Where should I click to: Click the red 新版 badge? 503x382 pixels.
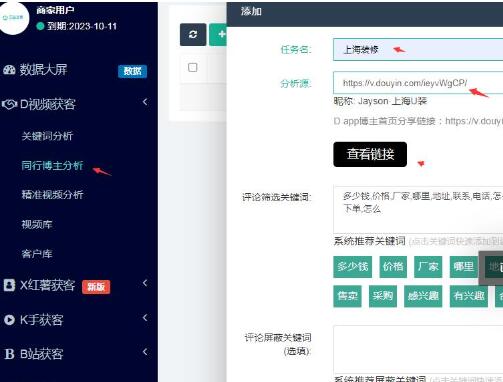(96, 287)
